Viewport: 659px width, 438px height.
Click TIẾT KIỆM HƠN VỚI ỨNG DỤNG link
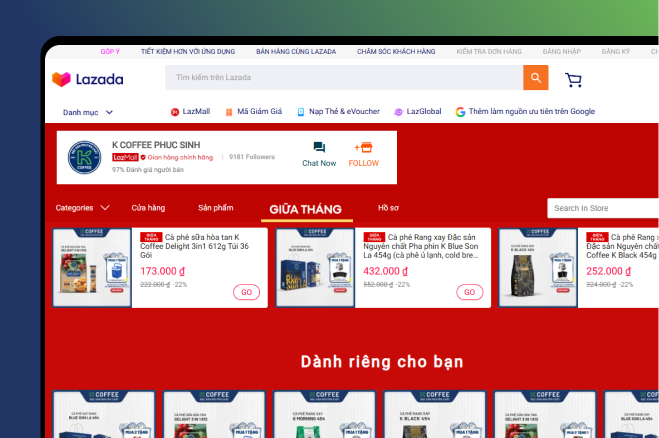[188, 52]
